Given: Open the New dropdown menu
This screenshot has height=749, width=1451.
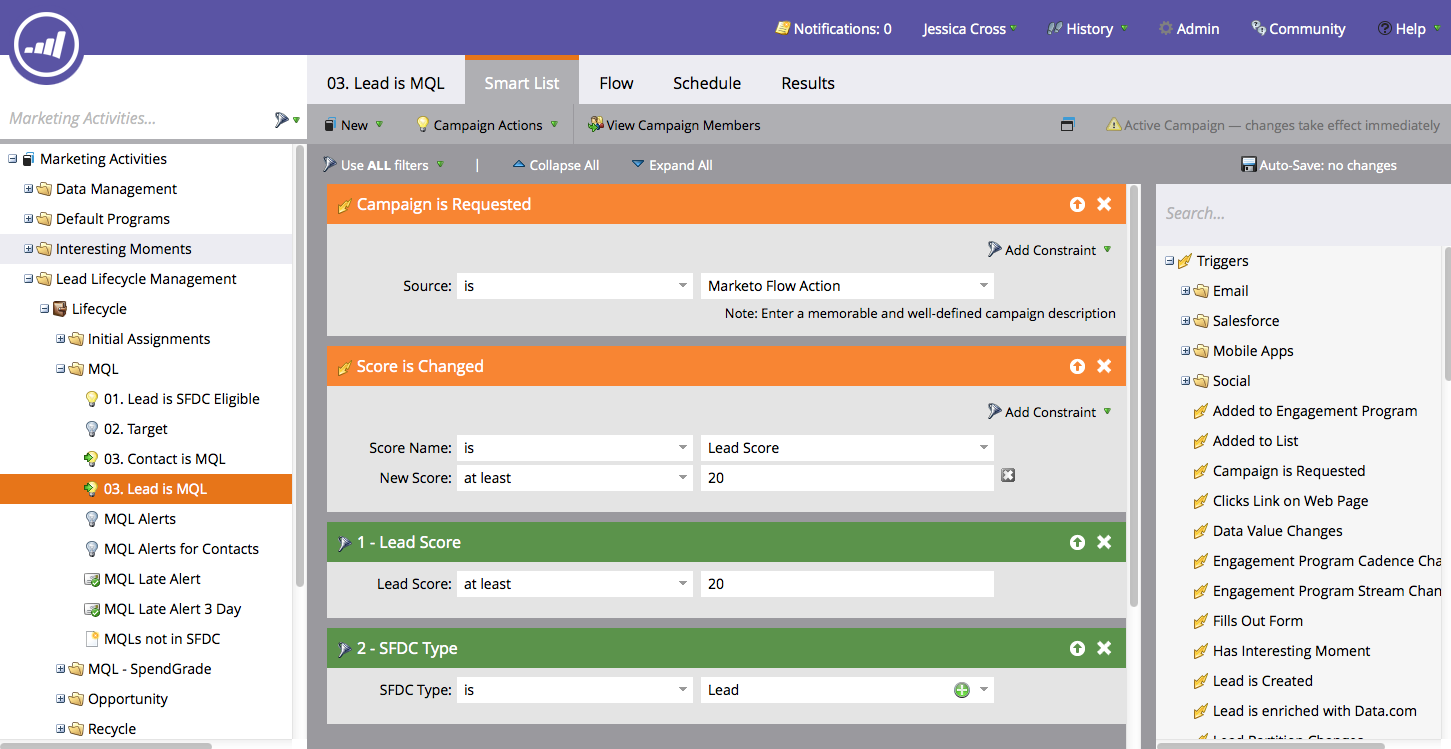Looking at the screenshot, I should (353, 125).
